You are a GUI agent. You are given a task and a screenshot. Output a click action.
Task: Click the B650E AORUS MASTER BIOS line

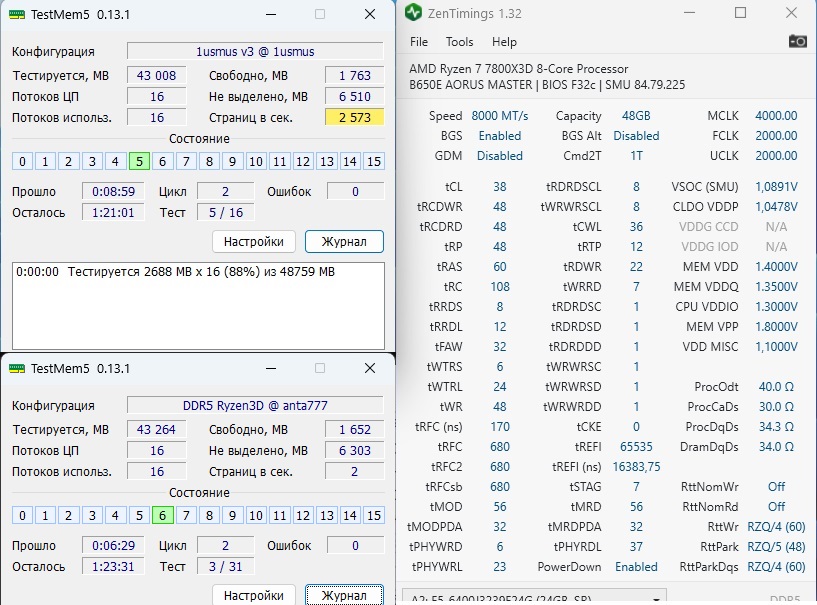[x=547, y=84]
